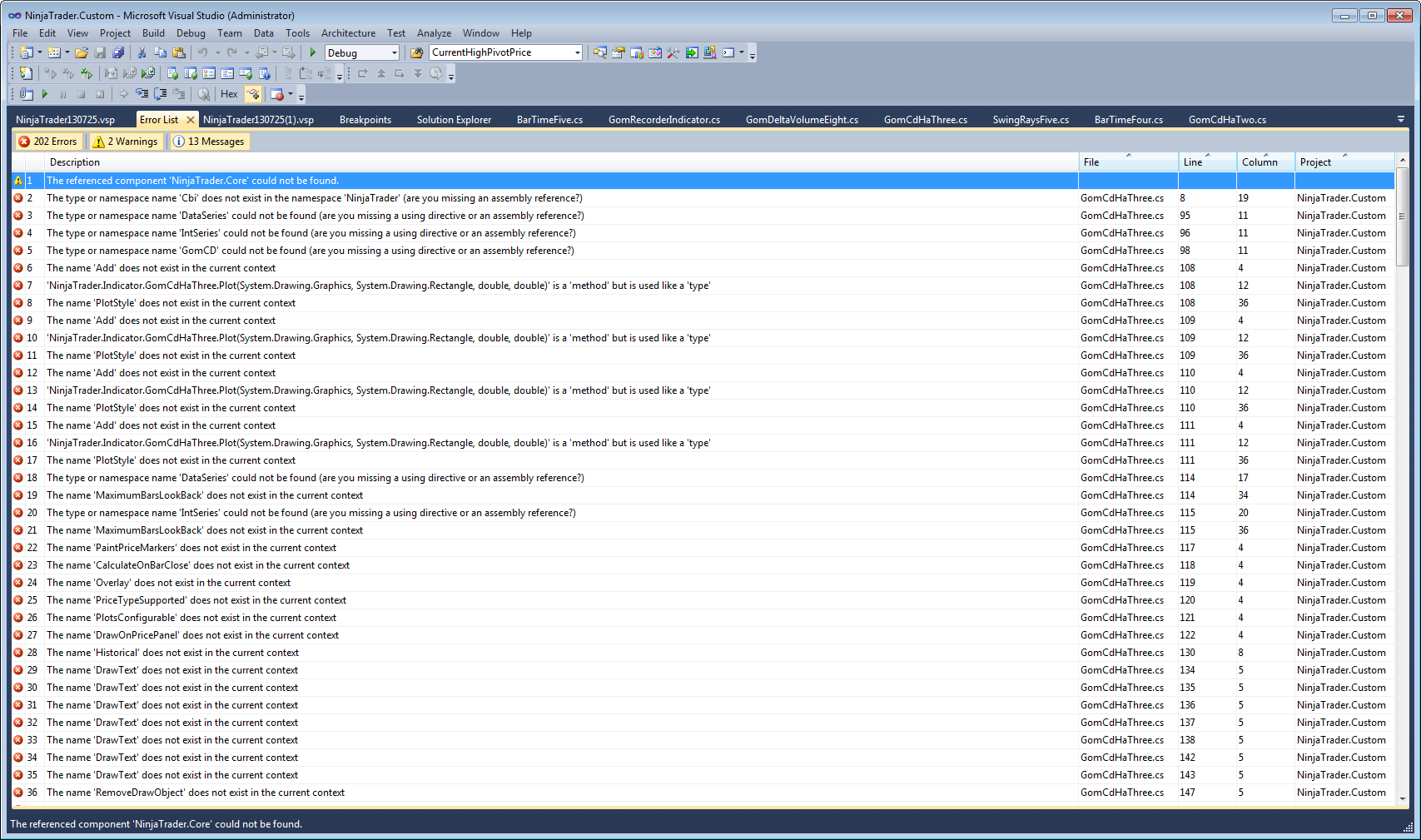Expand the Add New Item dropdown arrow
This screenshot has height=840, width=1421.
click(x=67, y=52)
